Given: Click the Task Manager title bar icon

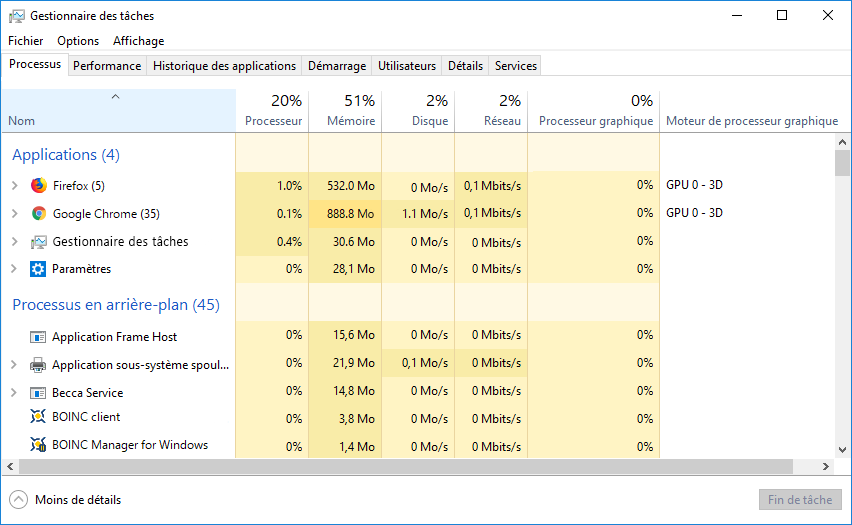Looking at the screenshot, I should (17, 16).
